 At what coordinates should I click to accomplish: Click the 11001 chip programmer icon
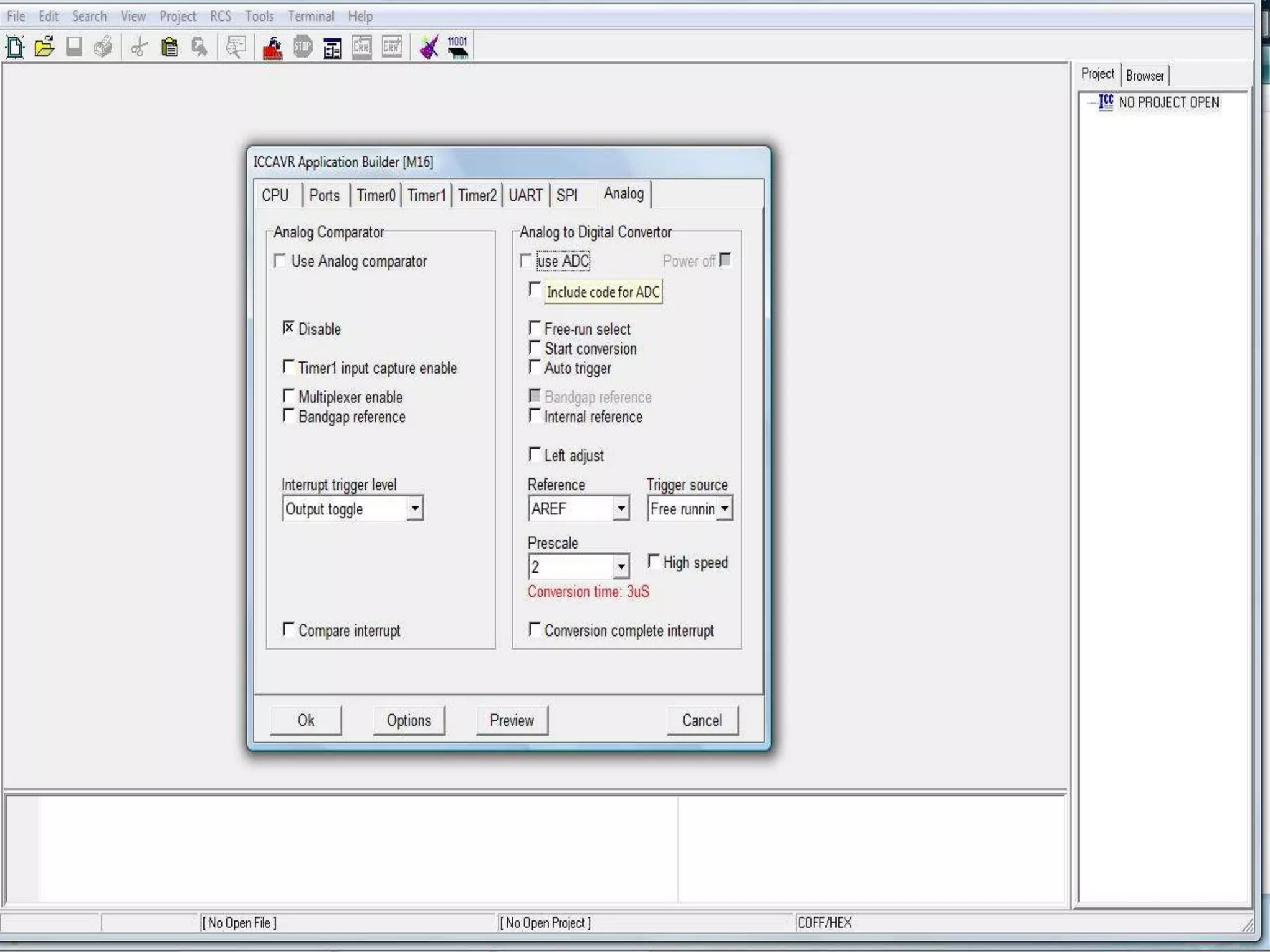(x=458, y=47)
